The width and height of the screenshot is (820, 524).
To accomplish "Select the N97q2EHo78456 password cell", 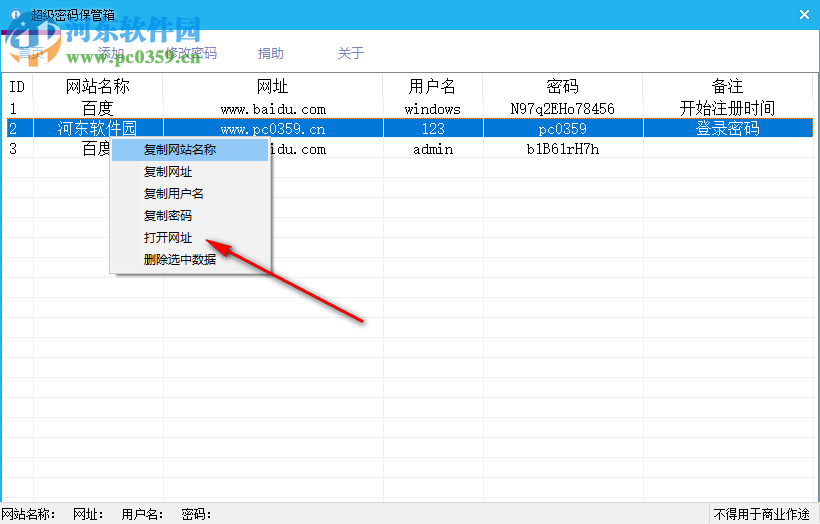I will coord(563,109).
